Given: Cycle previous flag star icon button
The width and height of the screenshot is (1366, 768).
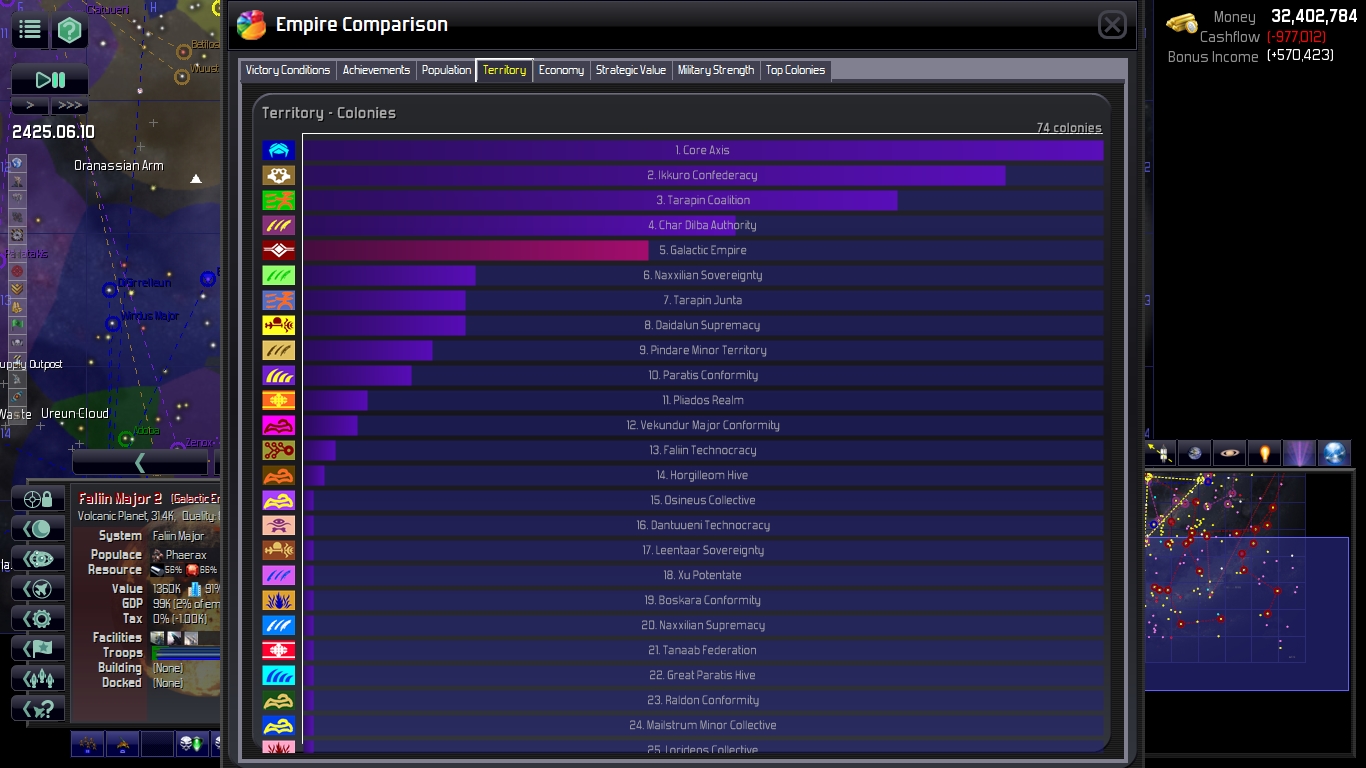Looking at the screenshot, I should point(39,648).
